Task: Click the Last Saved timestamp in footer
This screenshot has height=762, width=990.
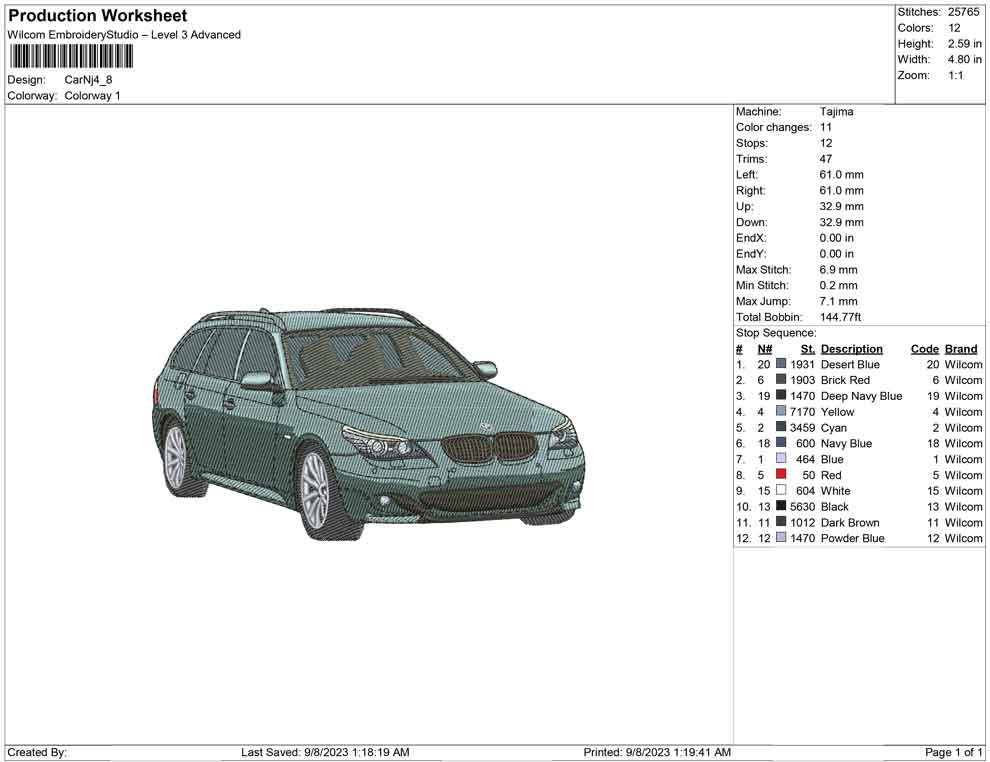Action: (325, 752)
